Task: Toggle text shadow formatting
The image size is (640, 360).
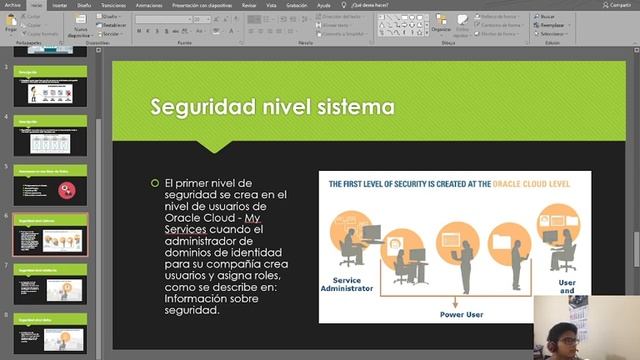Action: [166, 31]
